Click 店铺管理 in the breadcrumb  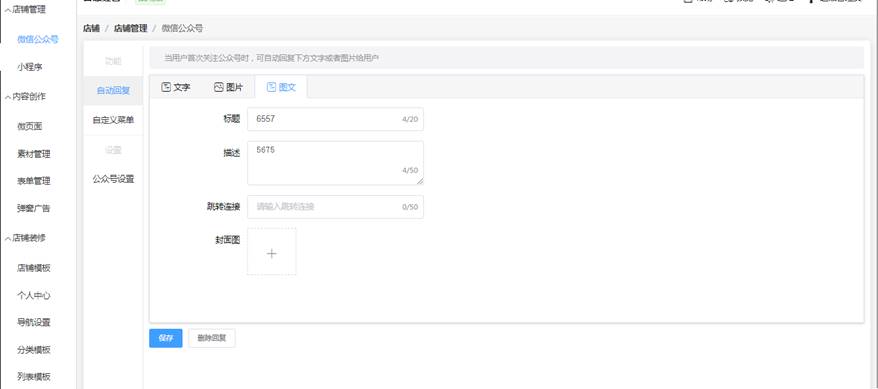tap(130, 28)
